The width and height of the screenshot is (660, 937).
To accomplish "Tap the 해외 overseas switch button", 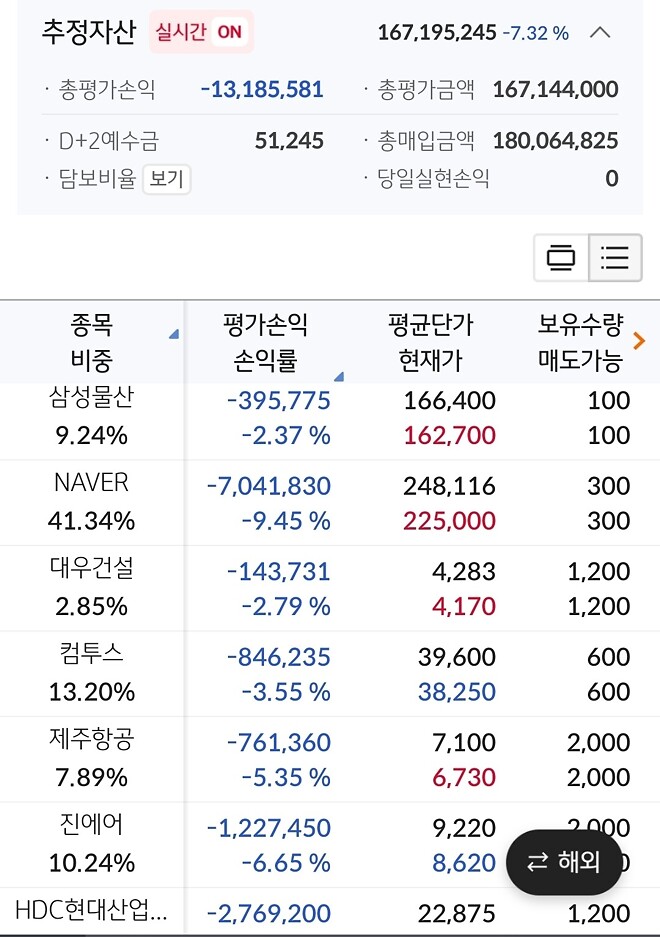I will (x=563, y=861).
